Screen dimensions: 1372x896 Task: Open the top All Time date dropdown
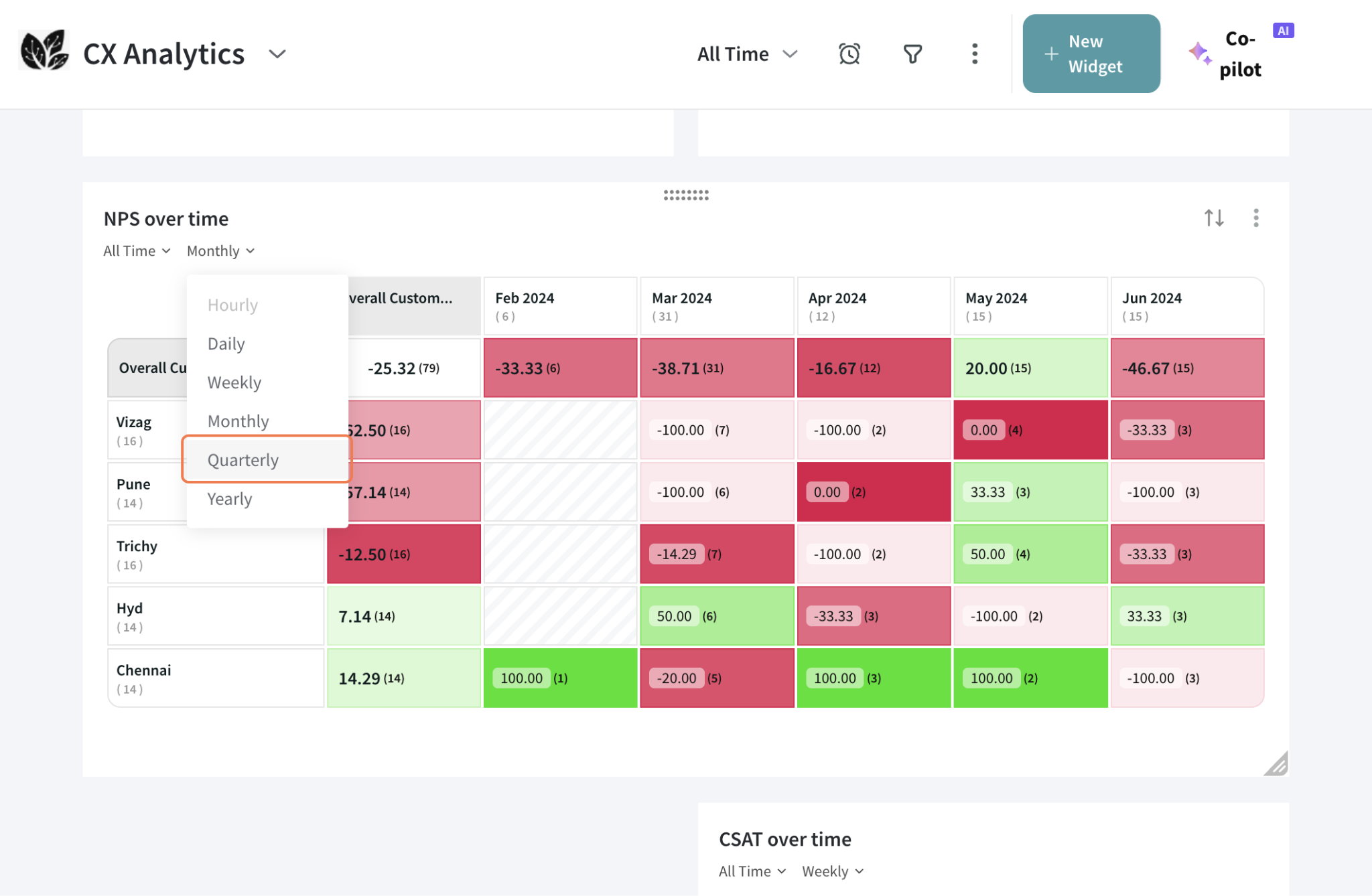click(x=747, y=54)
